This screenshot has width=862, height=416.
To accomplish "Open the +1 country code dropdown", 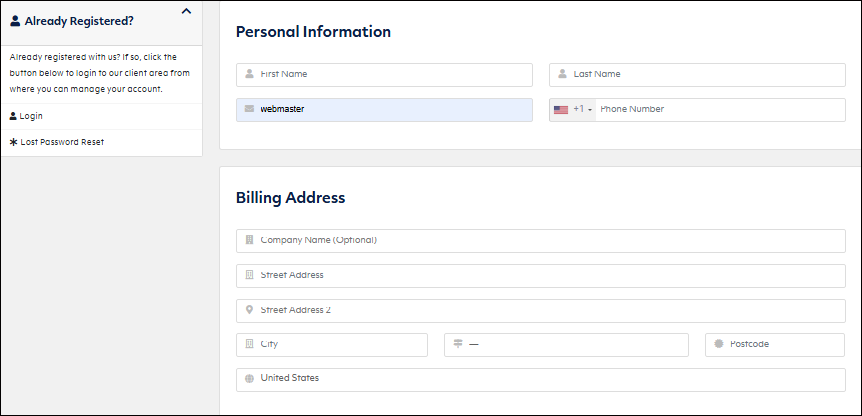I will (x=573, y=110).
